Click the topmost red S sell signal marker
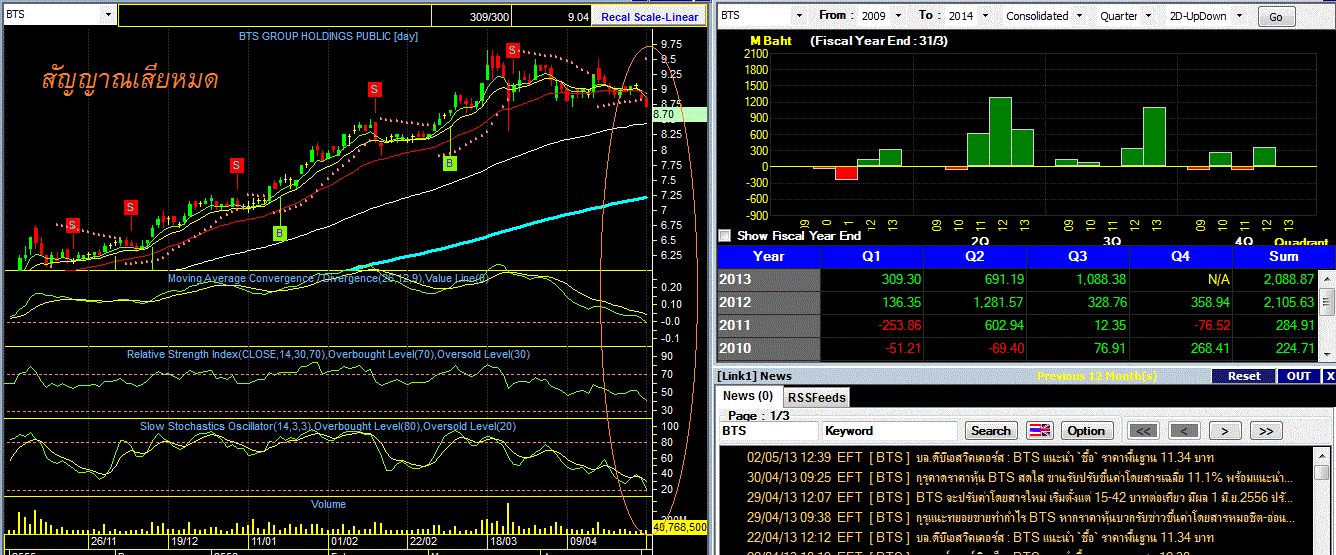 [x=512, y=50]
